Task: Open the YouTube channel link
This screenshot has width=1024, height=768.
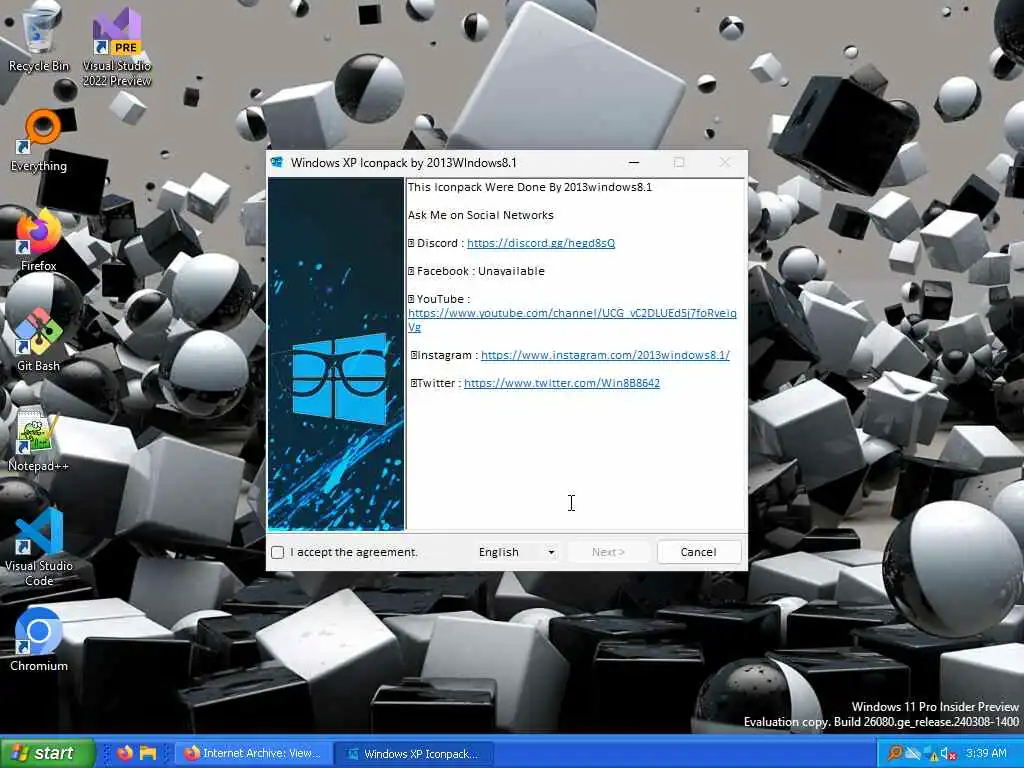Action: [x=572, y=320]
